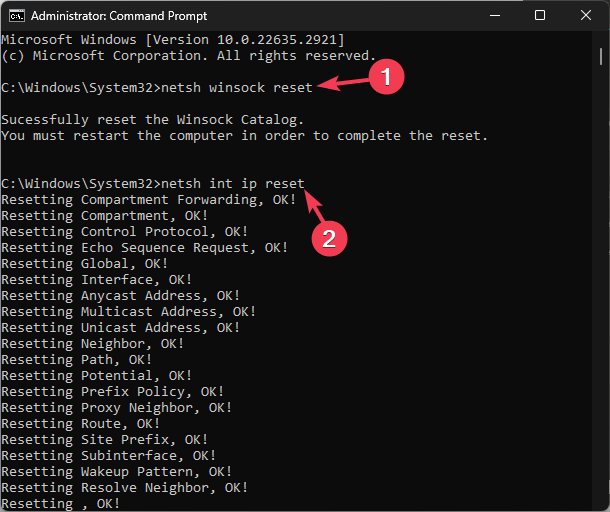Click the red circle marker numbered 2
The height and width of the screenshot is (512, 610).
329,238
